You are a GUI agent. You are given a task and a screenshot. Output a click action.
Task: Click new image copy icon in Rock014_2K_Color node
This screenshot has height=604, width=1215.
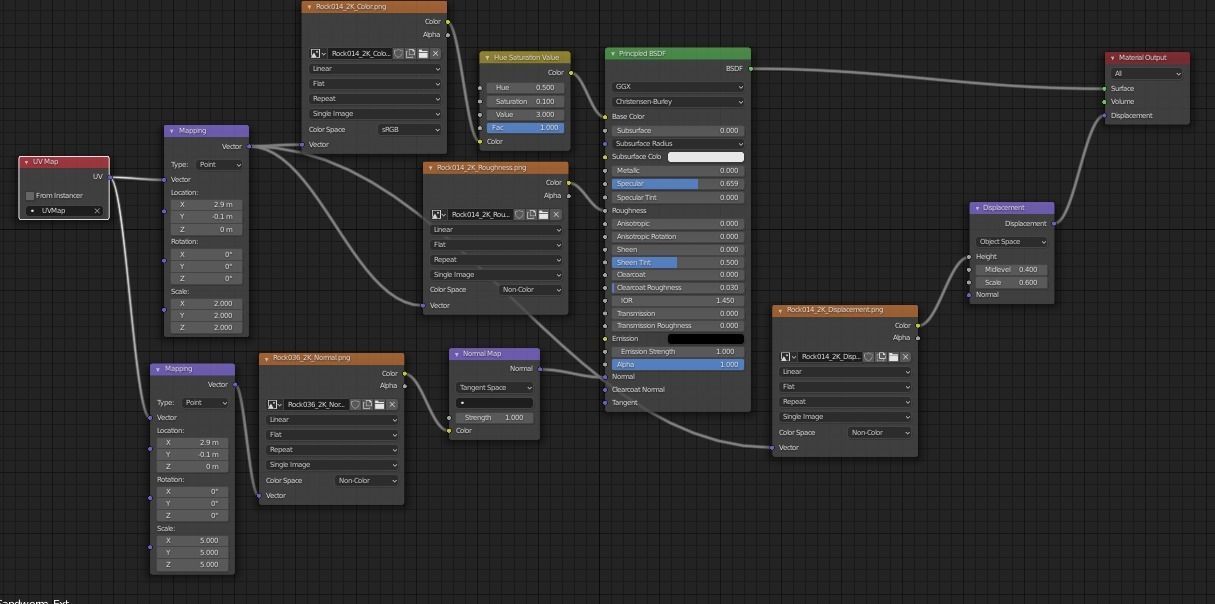(410, 53)
